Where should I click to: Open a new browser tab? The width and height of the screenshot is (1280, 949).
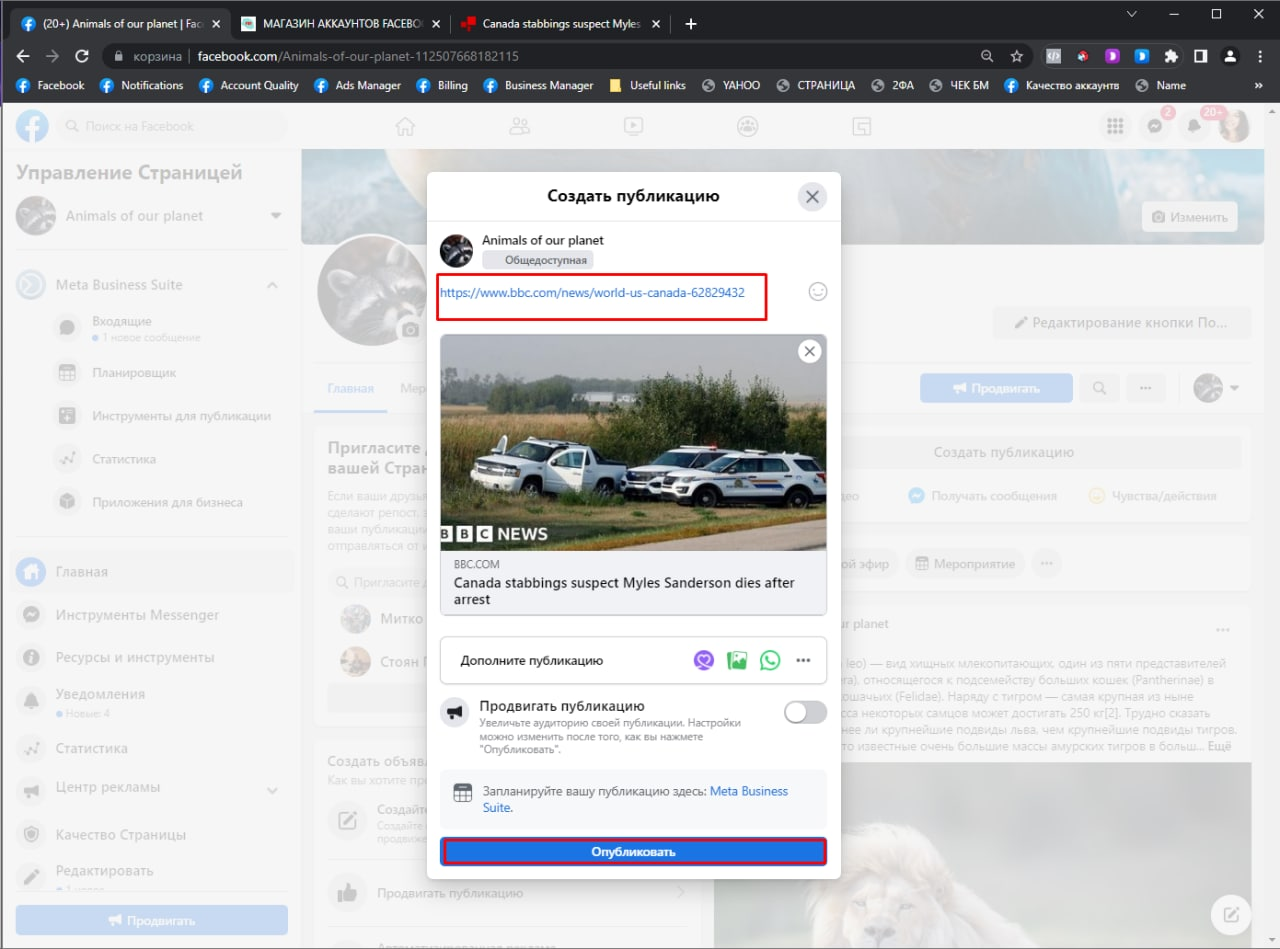click(691, 24)
